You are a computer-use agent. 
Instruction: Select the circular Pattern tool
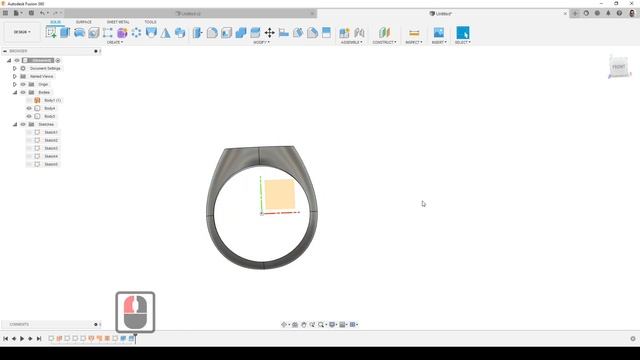[x=136, y=33]
